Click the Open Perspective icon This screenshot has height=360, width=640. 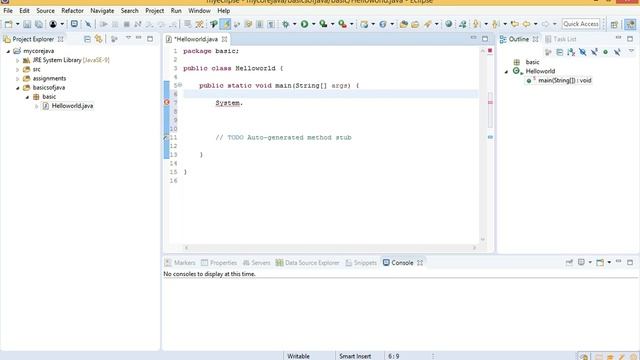(614, 24)
